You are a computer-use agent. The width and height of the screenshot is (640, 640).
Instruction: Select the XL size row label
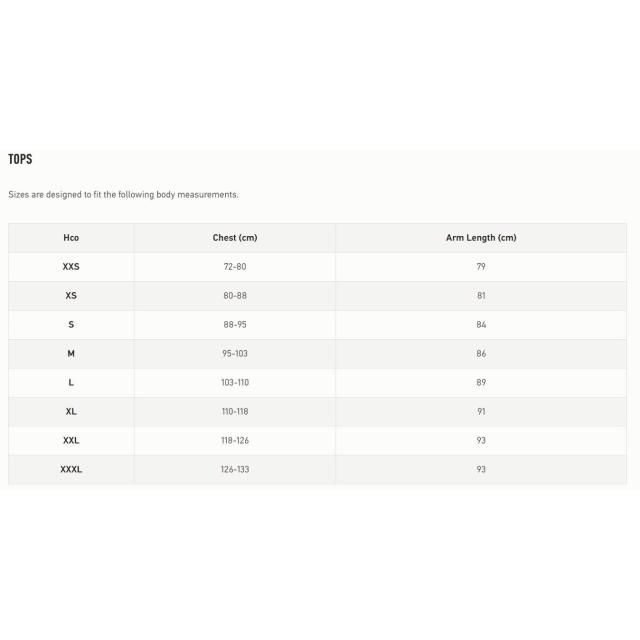point(71,412)
